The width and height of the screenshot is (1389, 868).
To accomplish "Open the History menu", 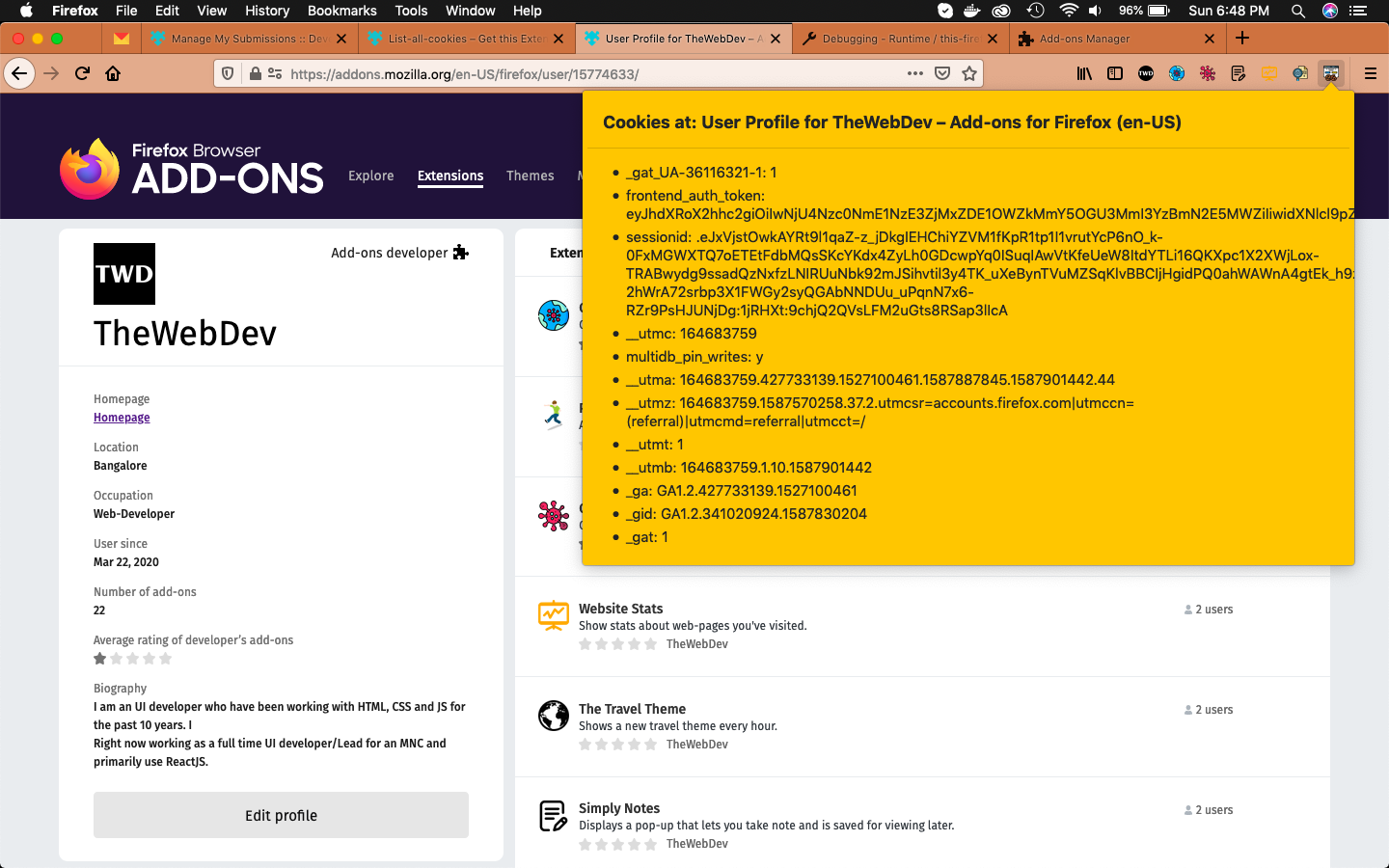I will point(267,11).
